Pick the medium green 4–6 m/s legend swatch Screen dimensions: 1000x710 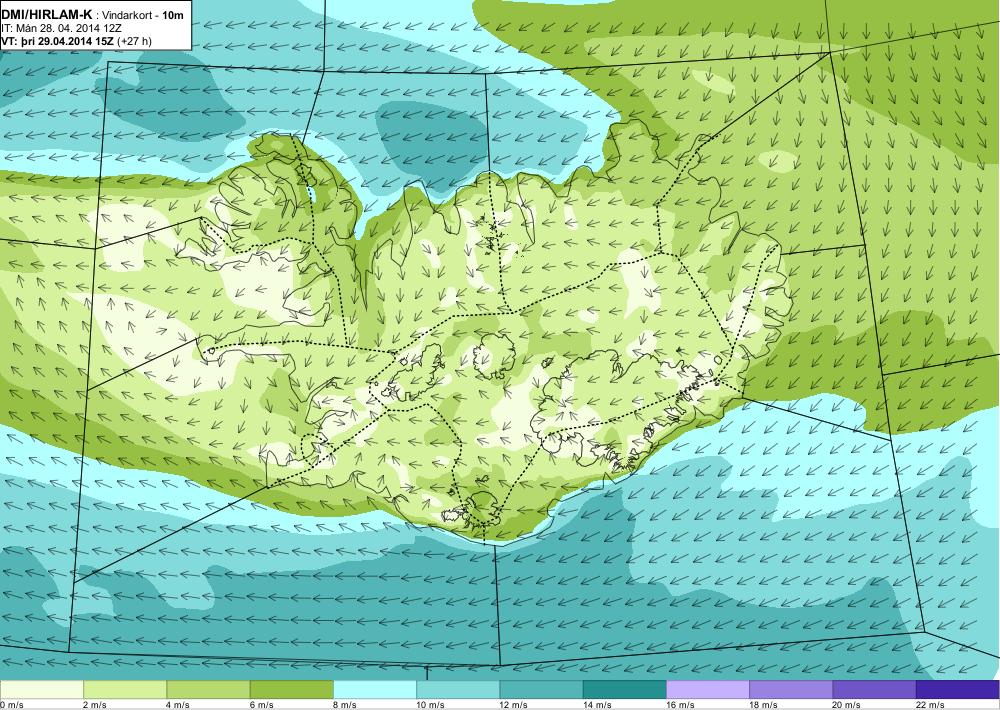point(208,690)
